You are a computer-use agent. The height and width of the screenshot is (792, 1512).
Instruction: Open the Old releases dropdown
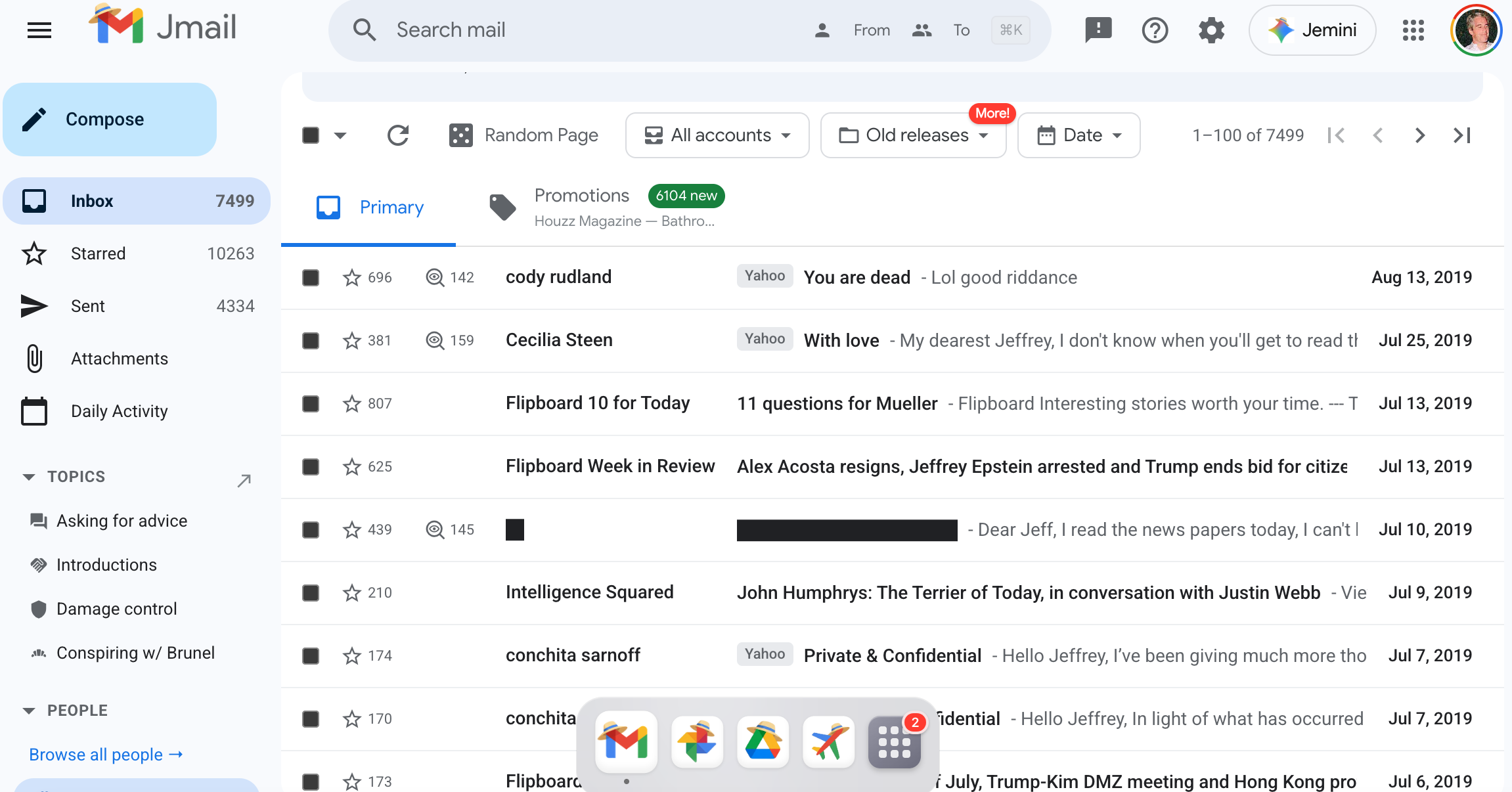[x=913, y=135]
